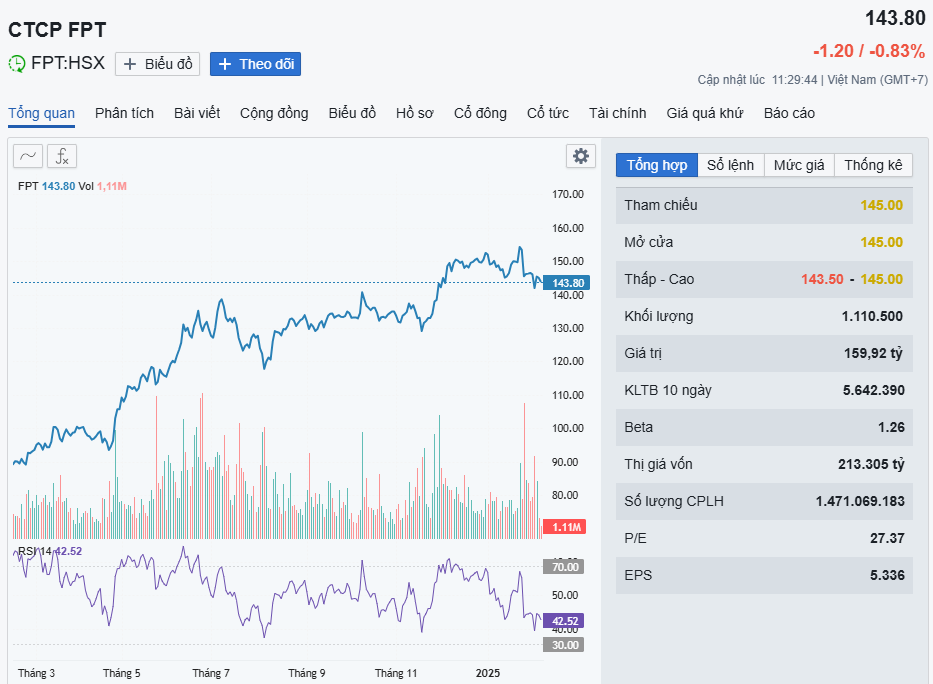The height and width of the screenshot is (684, 933).
Task: Switch to the Mức giá panel tab
Action: coord(799,165)
